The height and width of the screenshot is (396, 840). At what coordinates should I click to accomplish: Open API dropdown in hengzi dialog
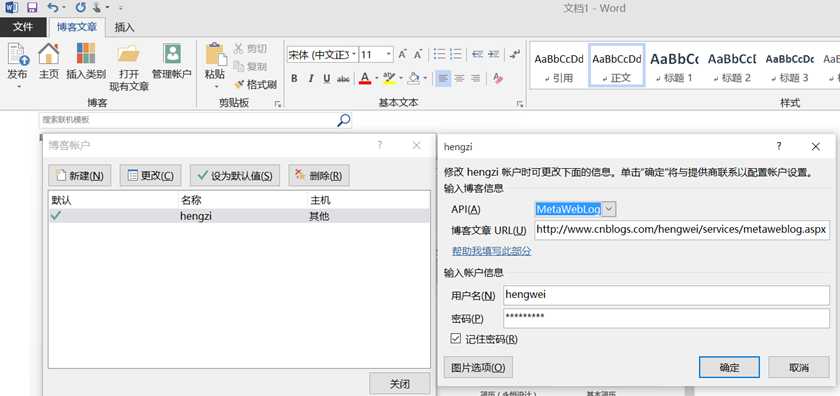click(x=610, y=209)
